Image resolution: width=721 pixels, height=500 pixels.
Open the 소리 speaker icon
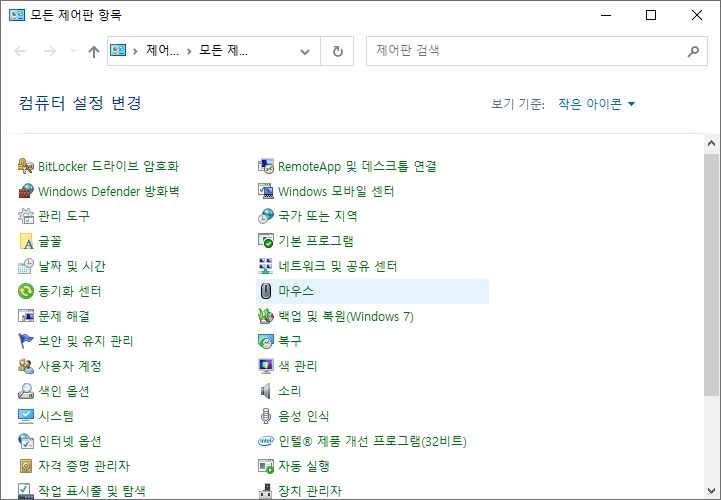tap(266, 391)
